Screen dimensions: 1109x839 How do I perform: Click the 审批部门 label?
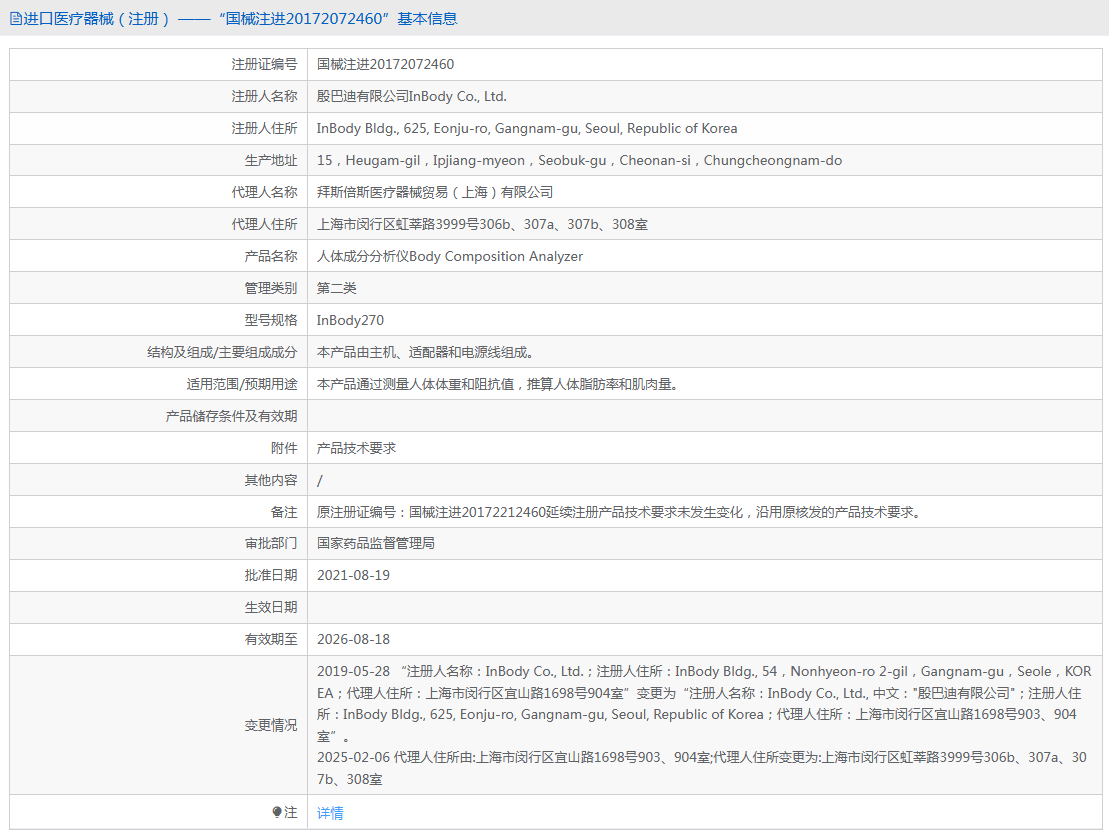[x=271, y=543]
